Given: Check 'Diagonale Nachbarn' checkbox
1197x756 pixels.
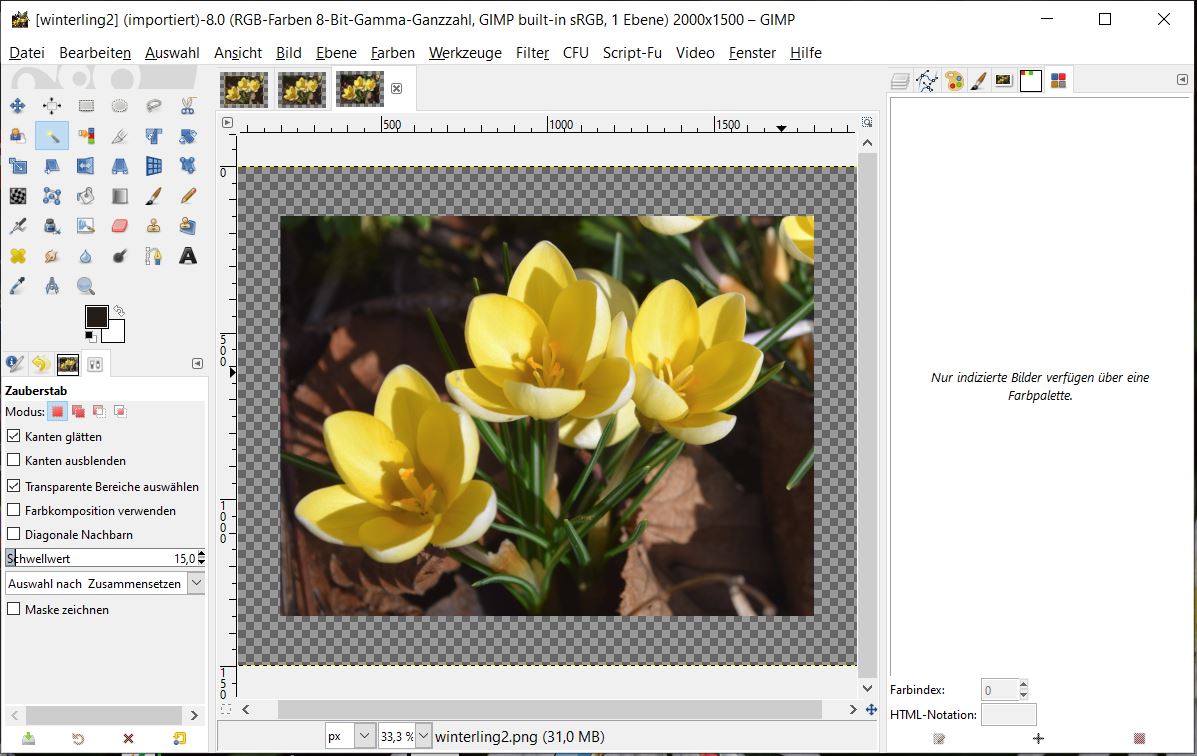Looking at the screenshot, I should tap(14, 535).
